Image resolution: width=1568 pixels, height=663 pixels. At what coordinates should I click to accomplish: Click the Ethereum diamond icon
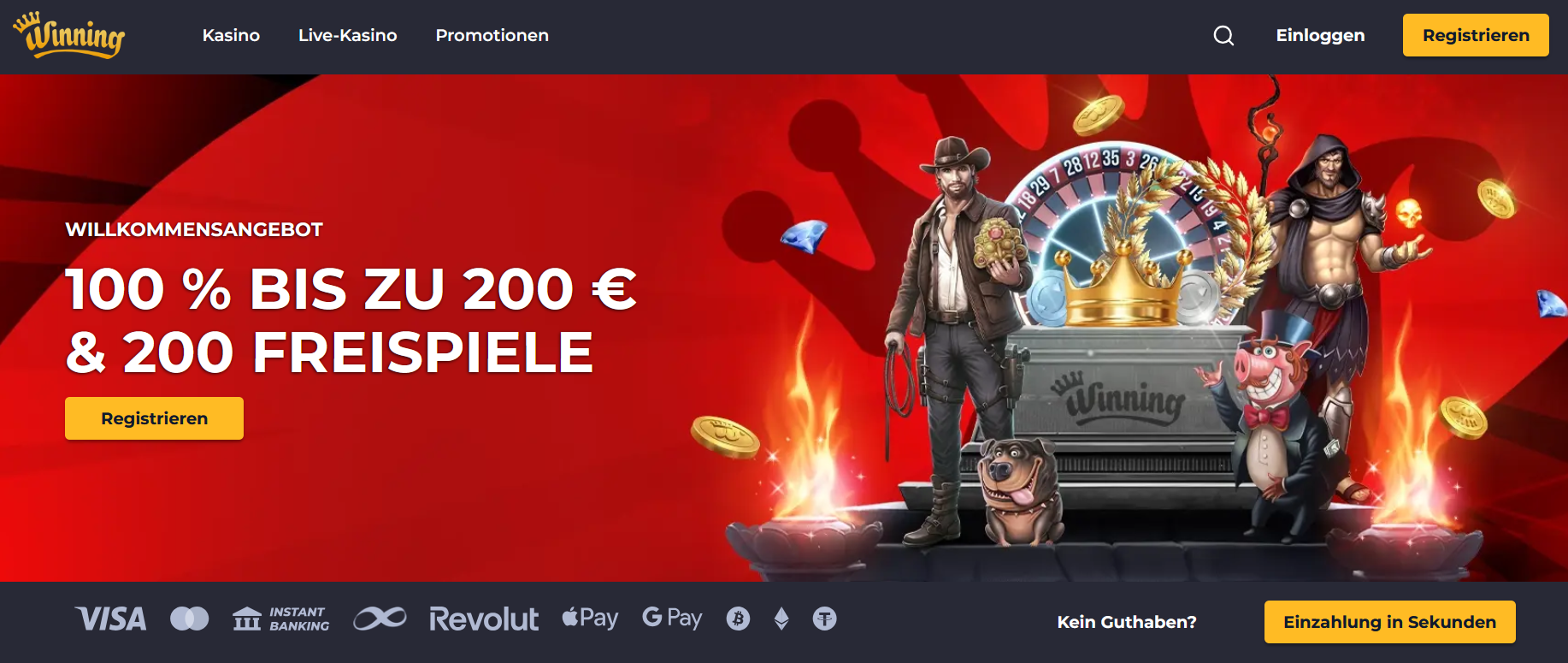click(x=781, y=619)
